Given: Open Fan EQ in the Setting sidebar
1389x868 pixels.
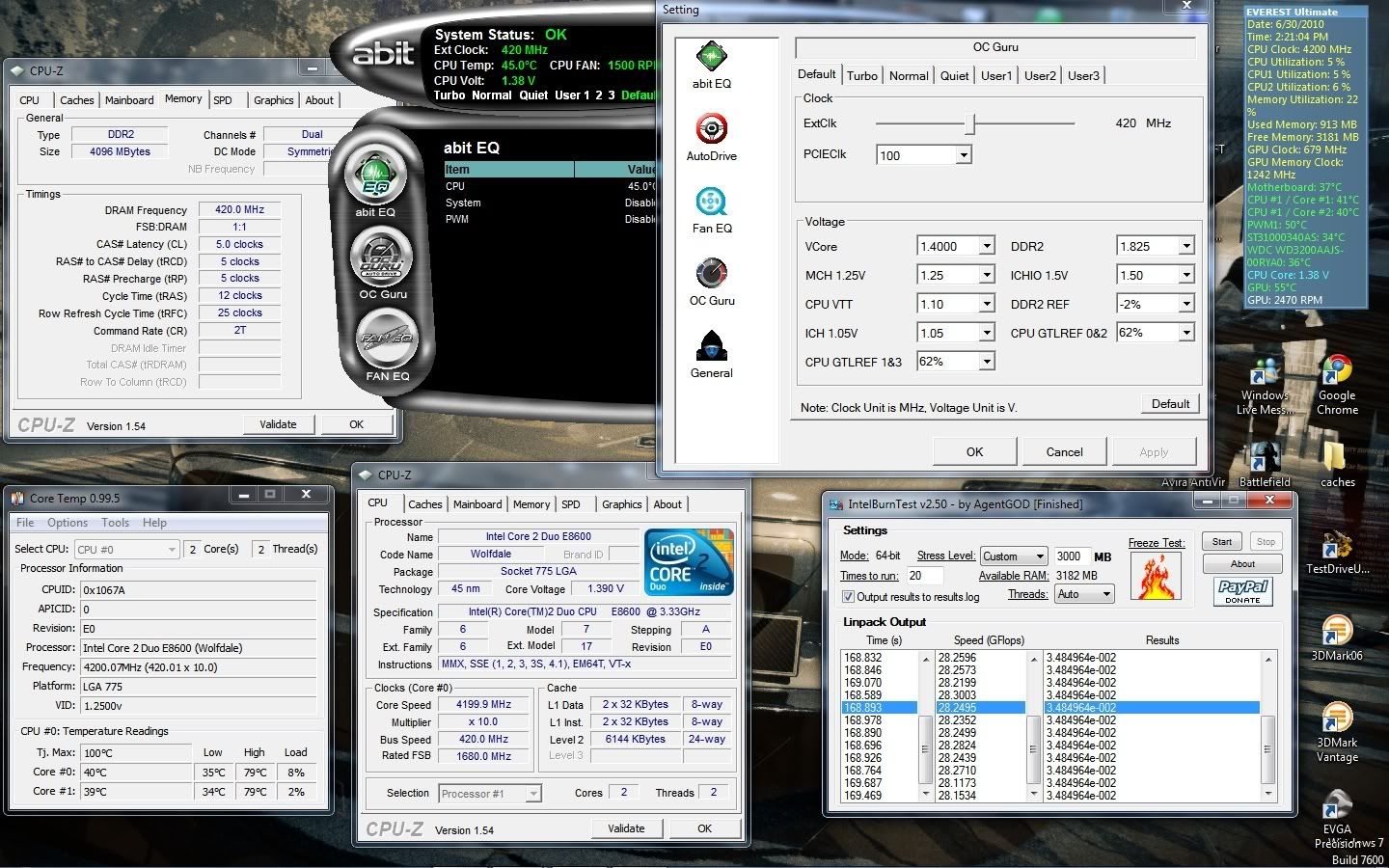Looking at the screenshot, I should click(x=711, y=203).
